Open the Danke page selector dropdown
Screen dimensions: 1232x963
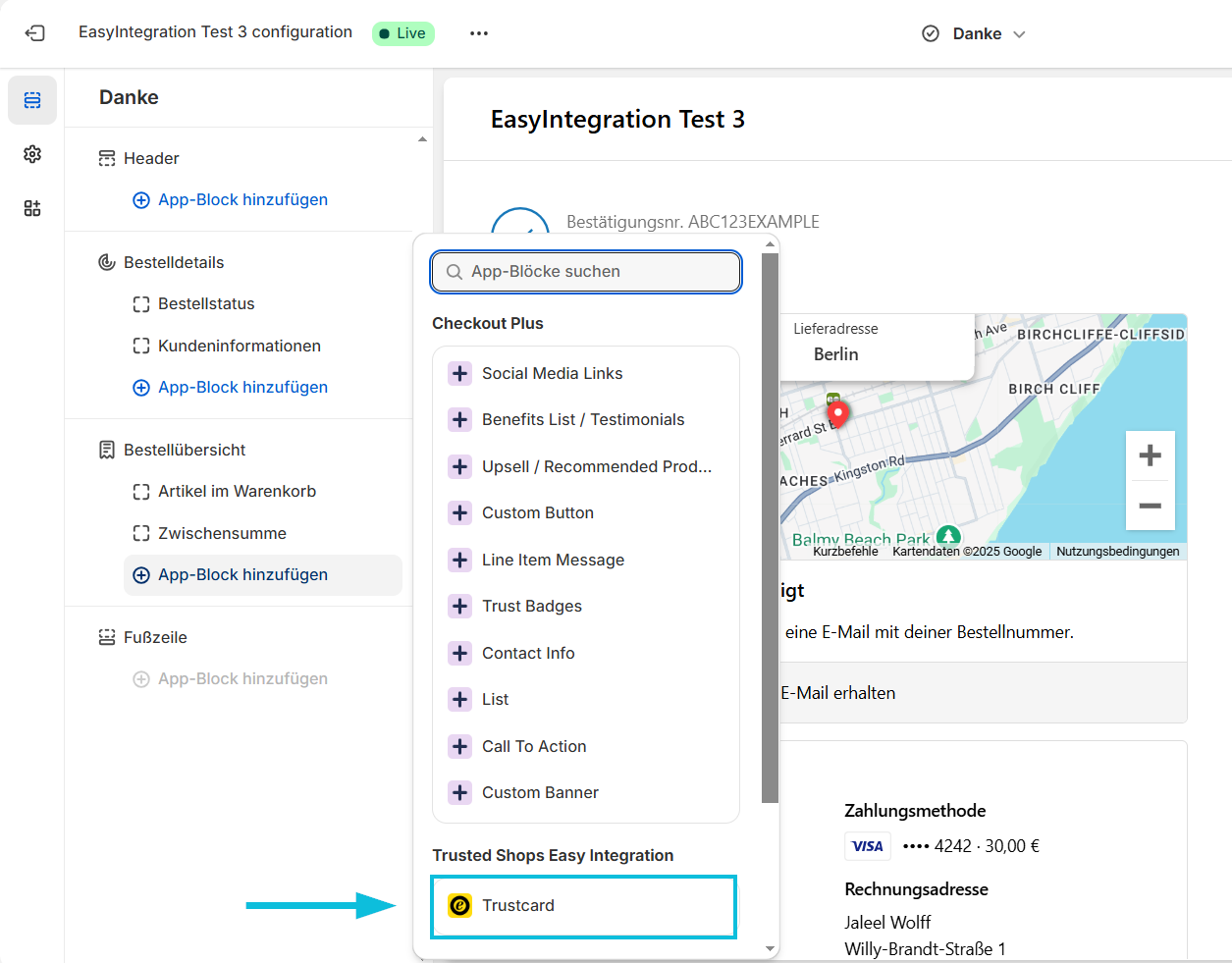point(974,33)
